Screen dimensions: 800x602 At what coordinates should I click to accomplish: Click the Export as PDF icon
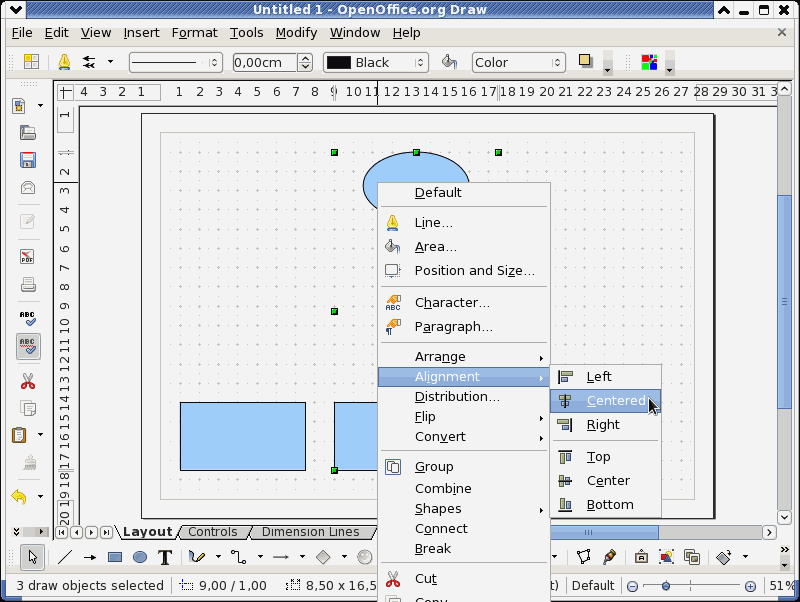pos(28,256)
